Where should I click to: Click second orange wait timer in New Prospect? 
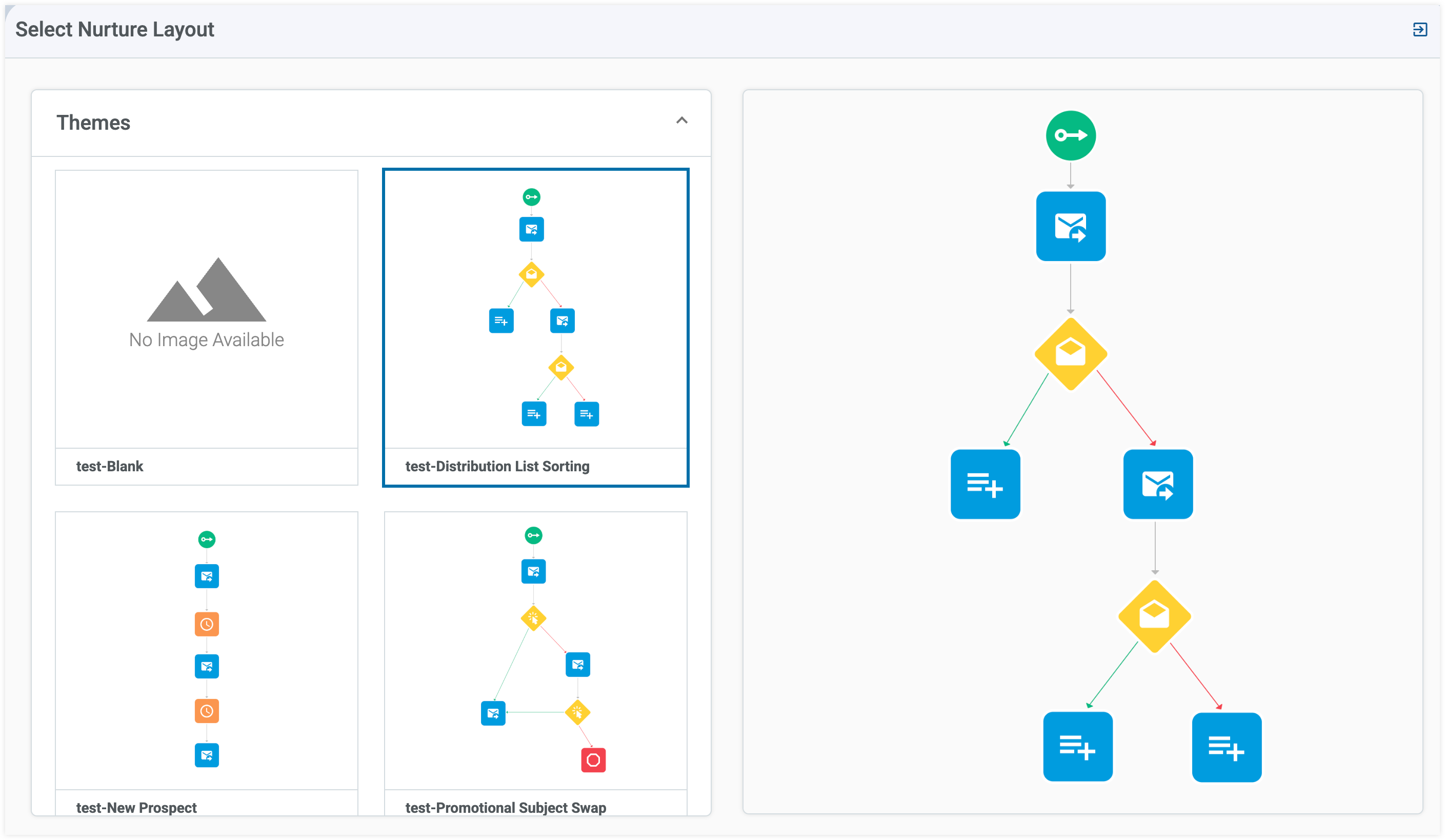click(207, 711)
